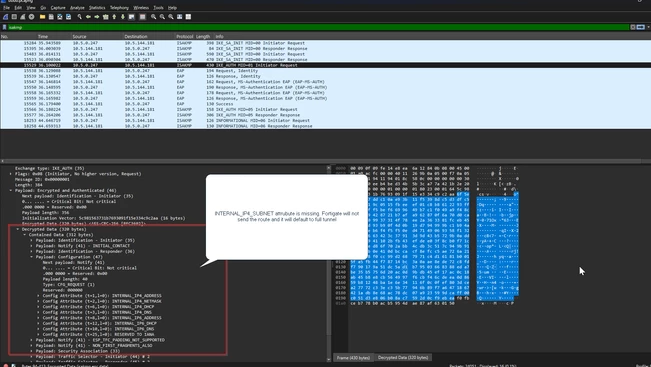
Task: Expand Config Attribute INTERNAL_IP4_DNS
Action: 39,312
